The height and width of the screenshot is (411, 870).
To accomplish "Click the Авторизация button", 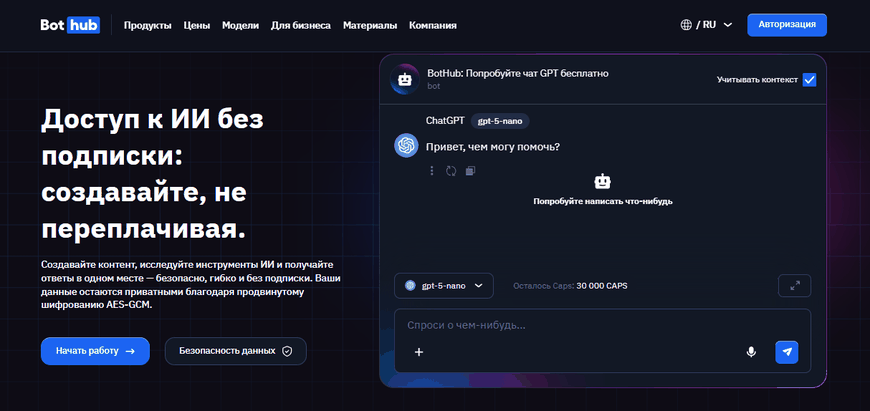I will (787, 25).
